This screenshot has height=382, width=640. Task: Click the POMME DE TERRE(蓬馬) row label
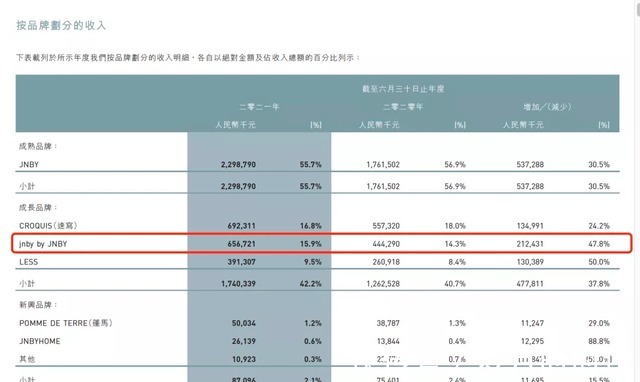coord(66,323)
